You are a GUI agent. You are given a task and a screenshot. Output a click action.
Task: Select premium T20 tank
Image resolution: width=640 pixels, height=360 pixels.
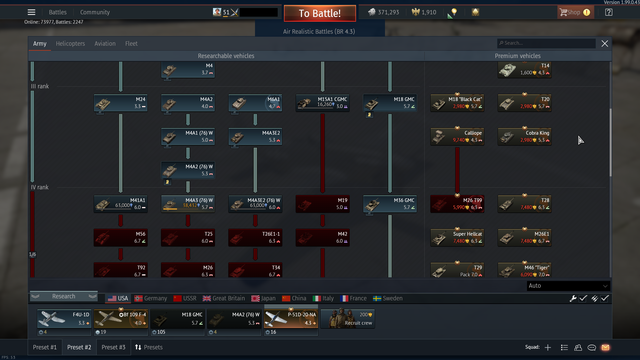coord(524,103)
